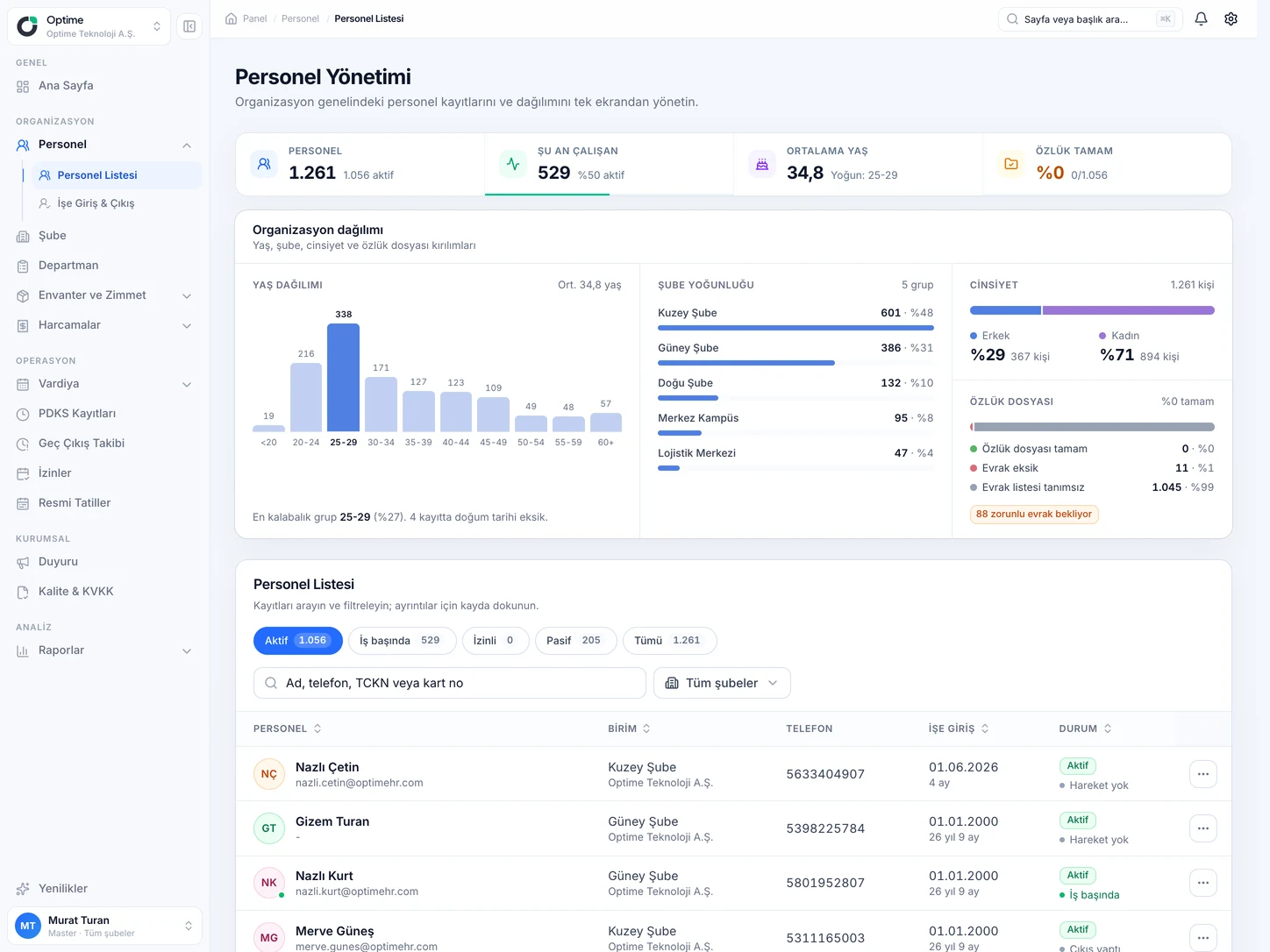Sort table by İşe Giriş column
This screenshot has height=952, width=1270.
pos(959,728)
